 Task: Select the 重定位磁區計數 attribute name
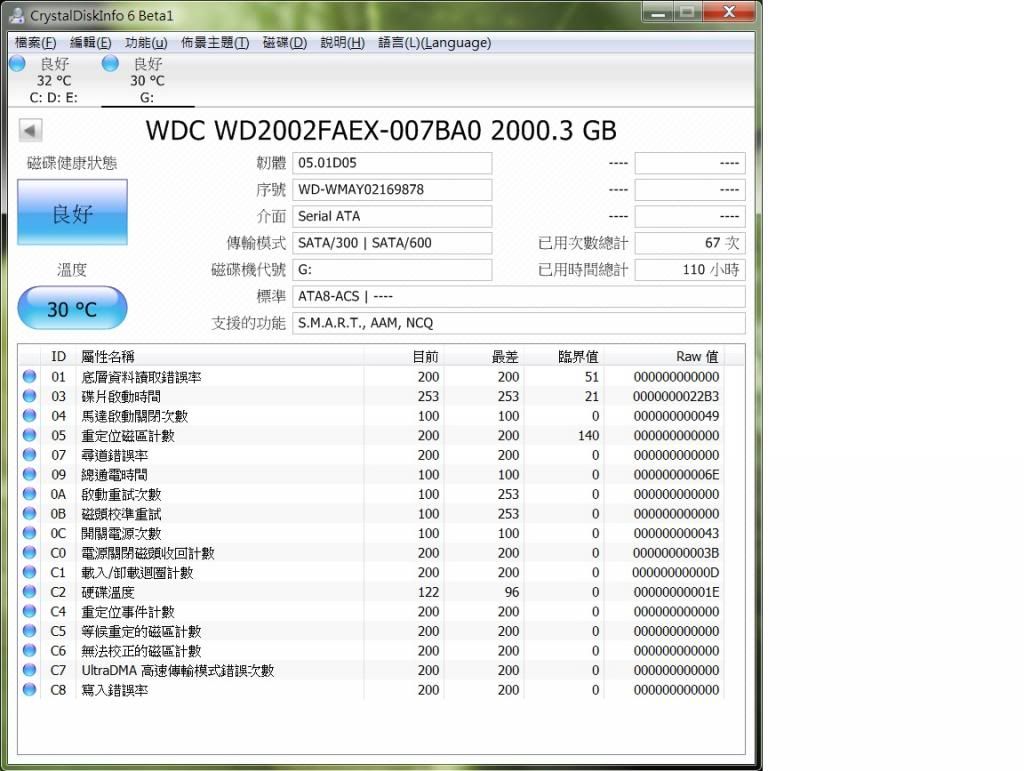(x=128, y=436)
